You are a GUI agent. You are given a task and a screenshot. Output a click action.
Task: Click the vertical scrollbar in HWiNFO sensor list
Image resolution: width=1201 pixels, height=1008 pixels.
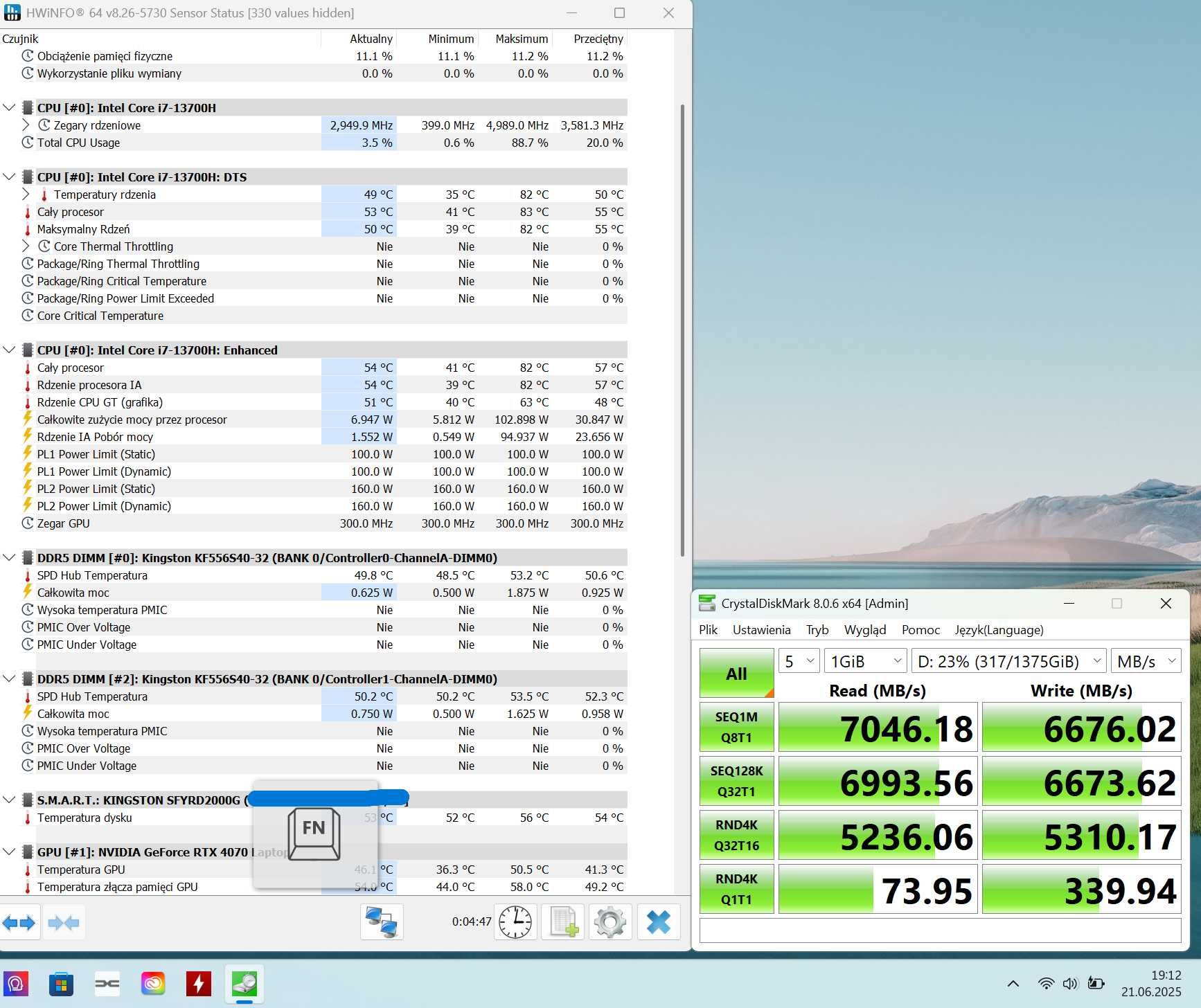pyautogui.click(x=682, y=330)
